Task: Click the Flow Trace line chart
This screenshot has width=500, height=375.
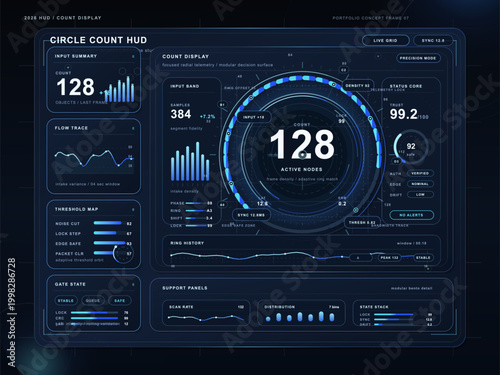Action: (94, 158)
